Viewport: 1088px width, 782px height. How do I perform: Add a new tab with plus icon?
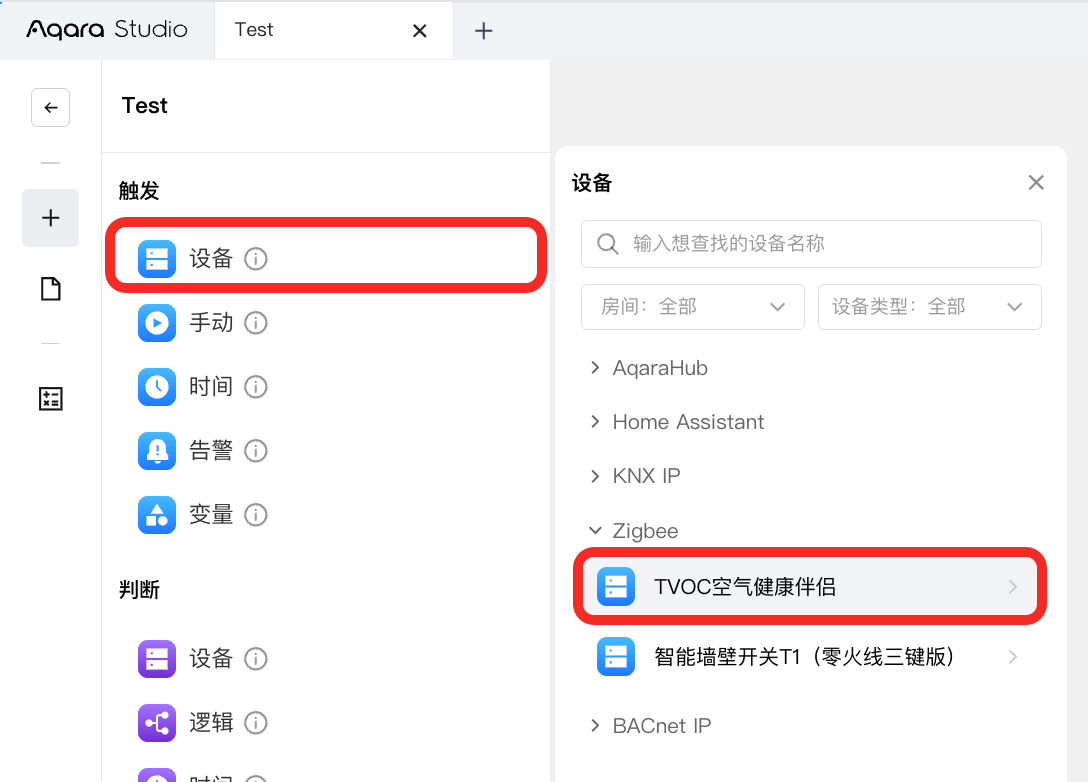[x=484, y=31]
